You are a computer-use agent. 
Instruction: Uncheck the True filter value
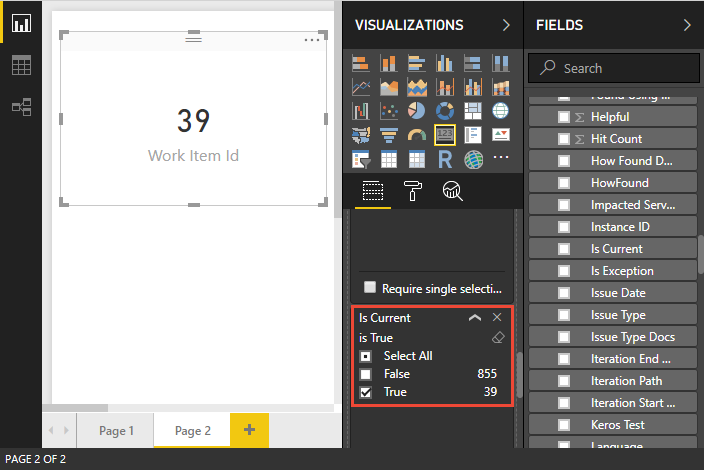pyautogui.click(x=365, y=392)
